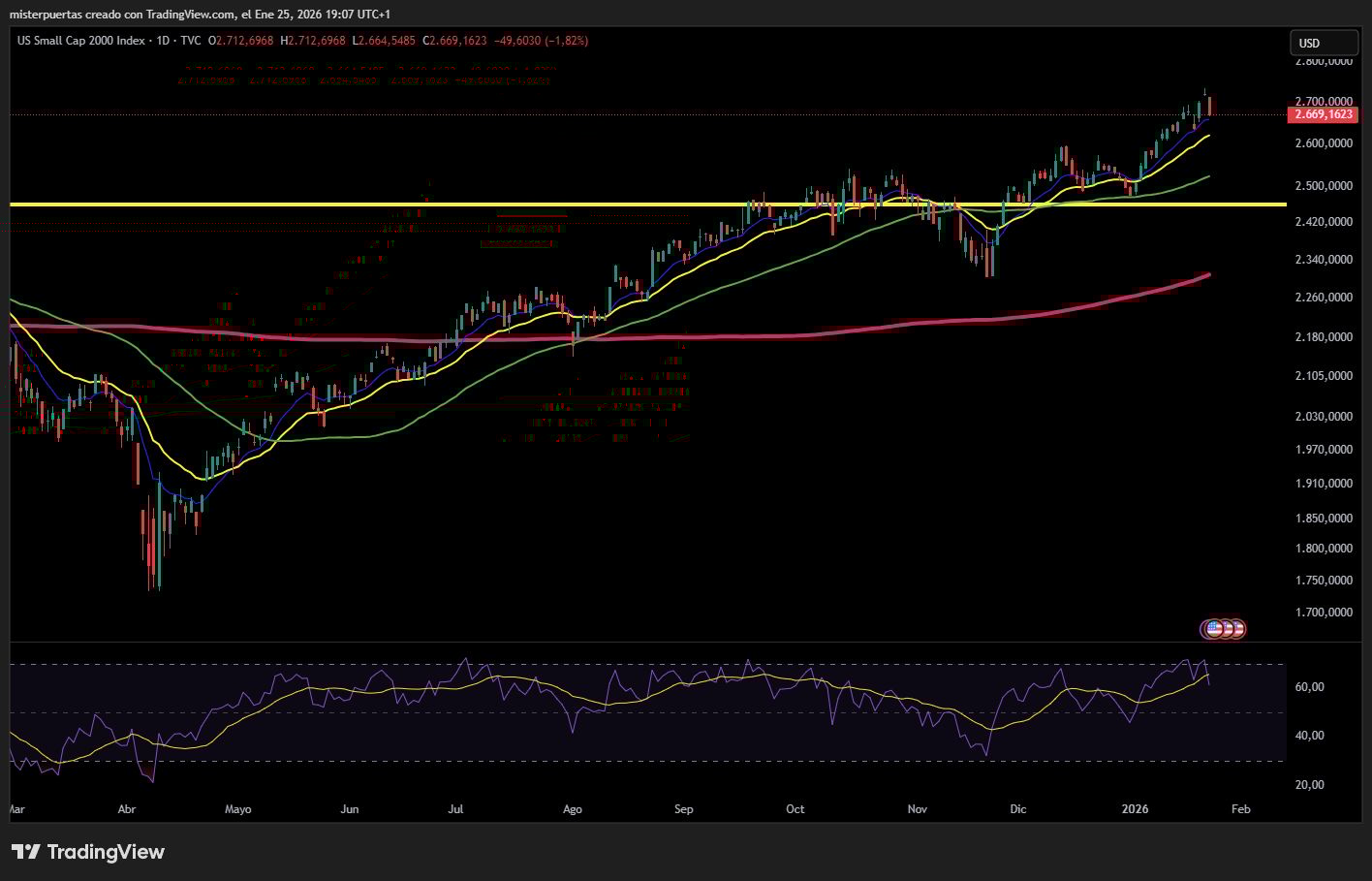Image resolution: width=1372 pixels, height=881 pixels.
Task: Click the 2.030,0000 price axis label
Action: [x=1324, y=417]
